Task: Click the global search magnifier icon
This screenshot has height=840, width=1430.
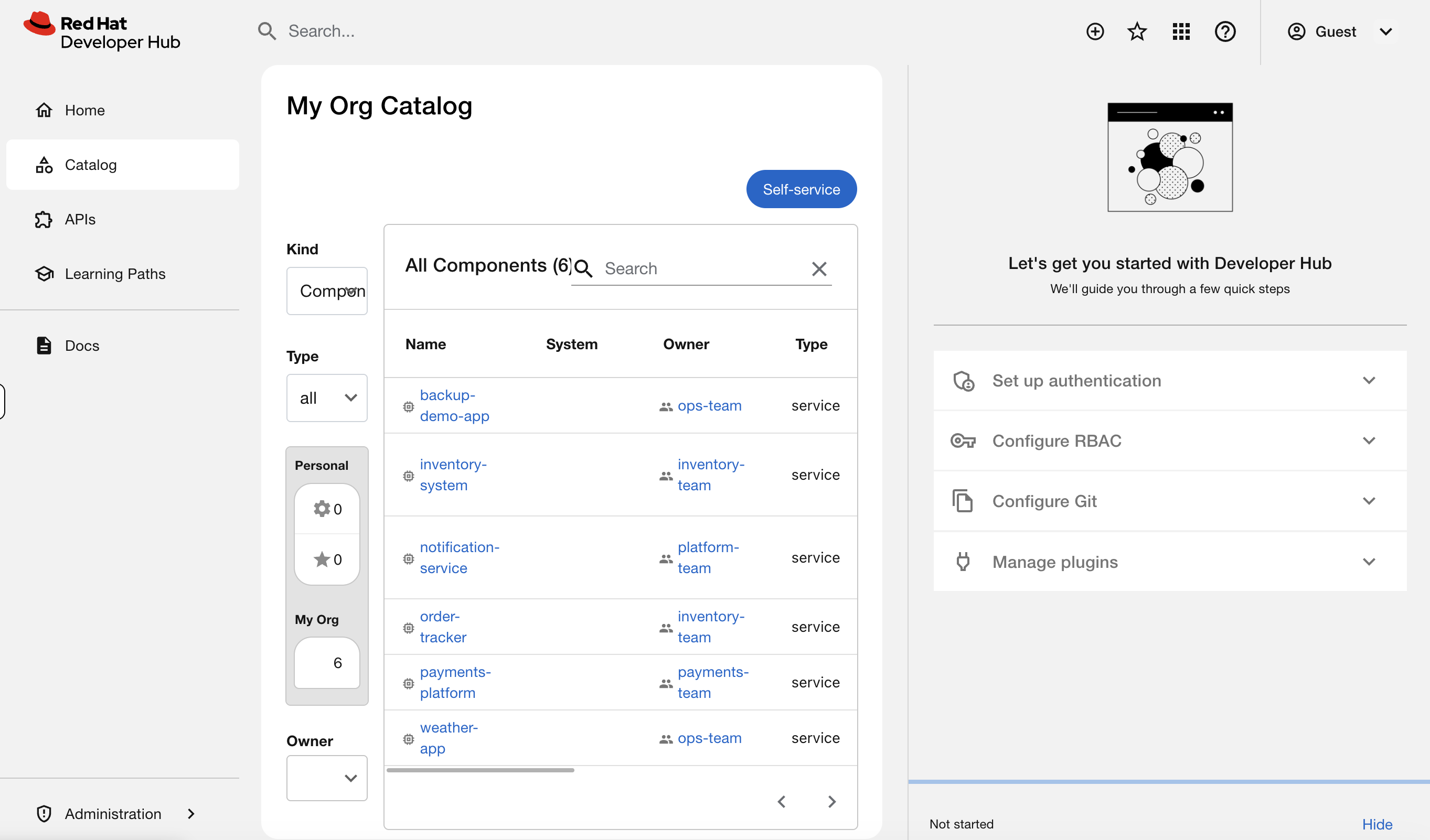Action: pyautogui.click(x=266, y=31)
